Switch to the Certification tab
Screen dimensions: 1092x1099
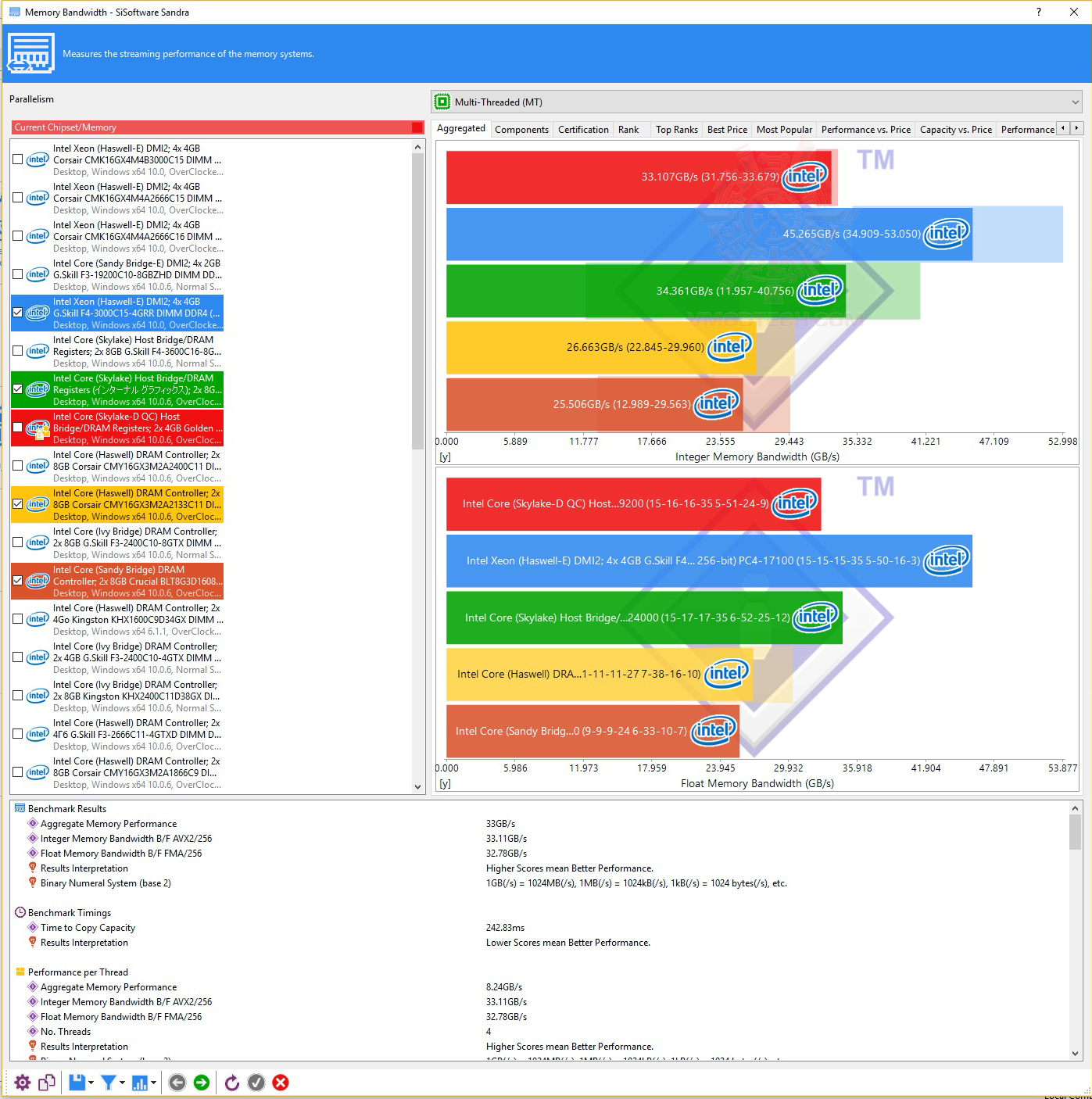[x=583, y=130]
